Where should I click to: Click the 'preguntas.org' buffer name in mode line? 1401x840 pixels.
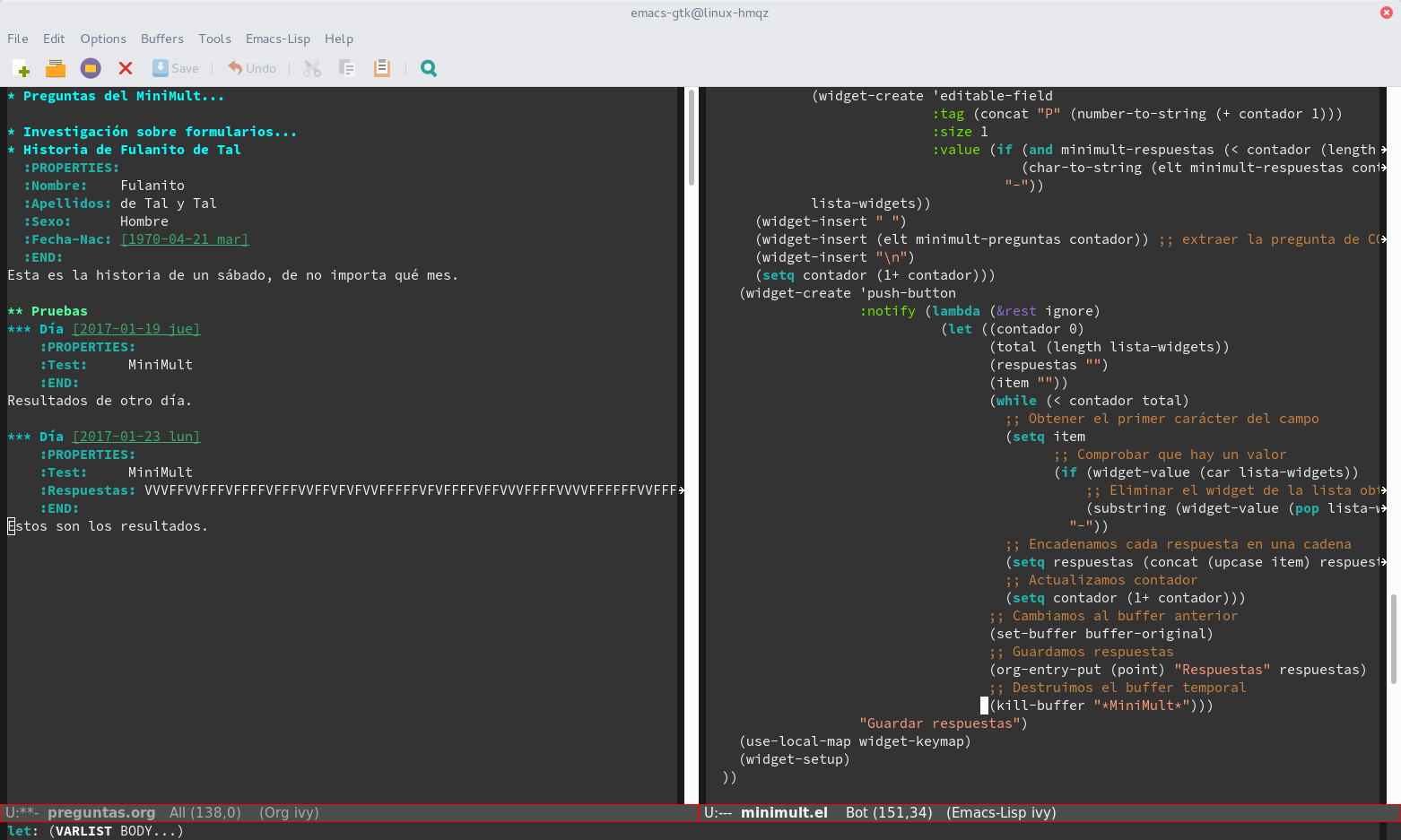click(x=101, y=812)
